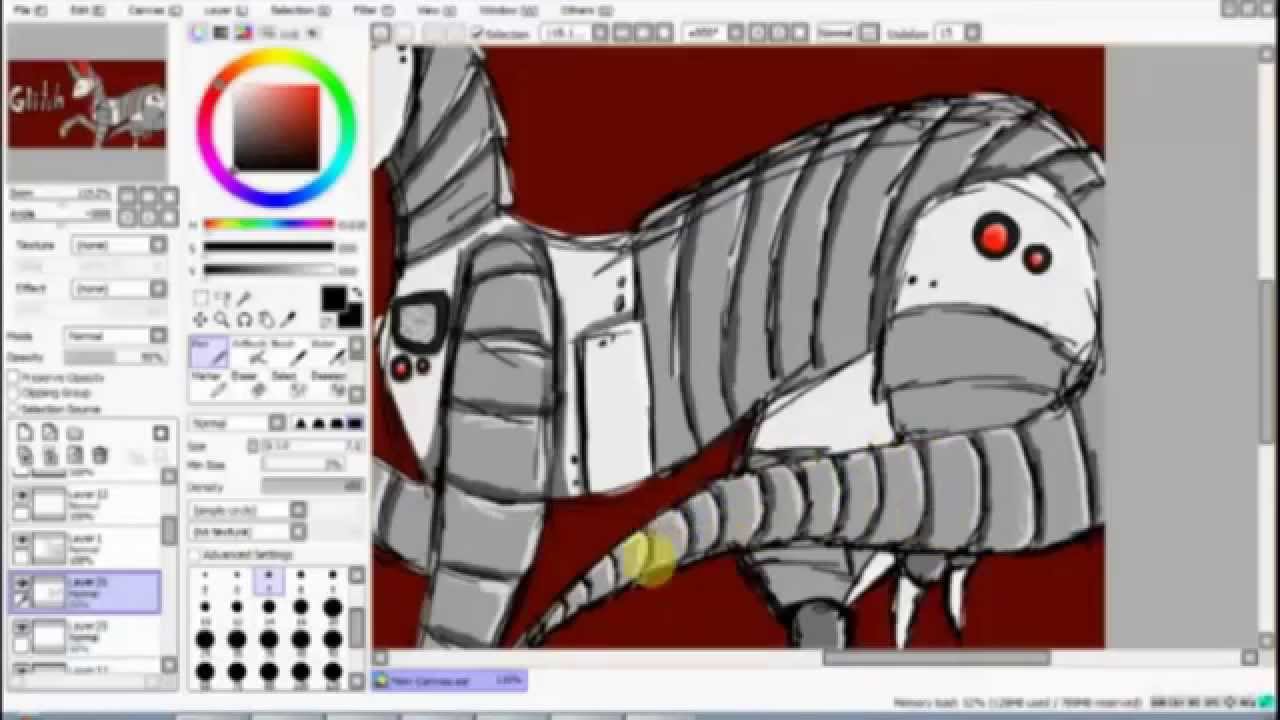Activate the zoom magnifier tool
The image size is (1280, 720).
pos(222,320)
